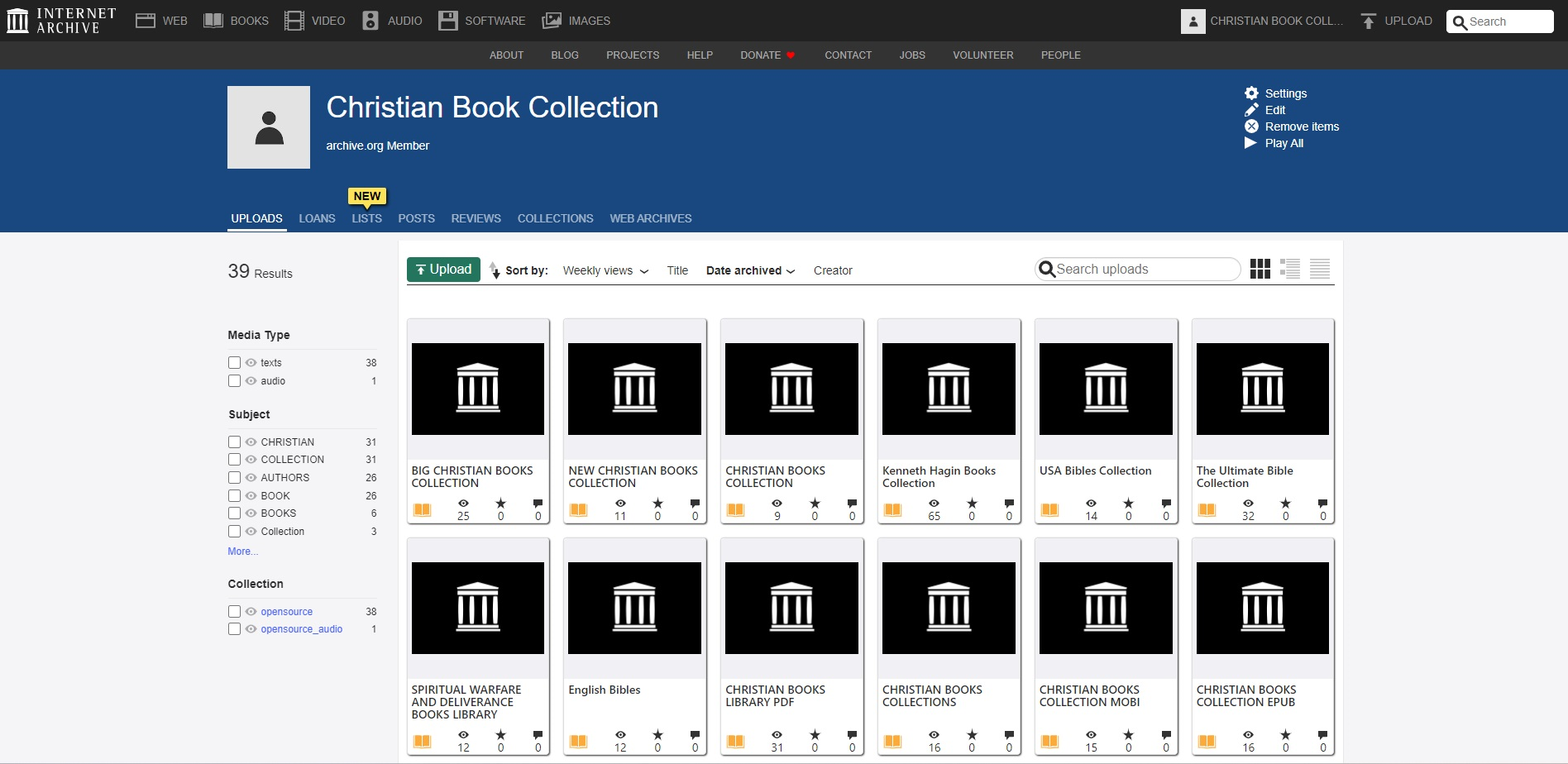Click the Remove items X icon
This screenshot has width=1568, height=764.
pos(1252,127)
